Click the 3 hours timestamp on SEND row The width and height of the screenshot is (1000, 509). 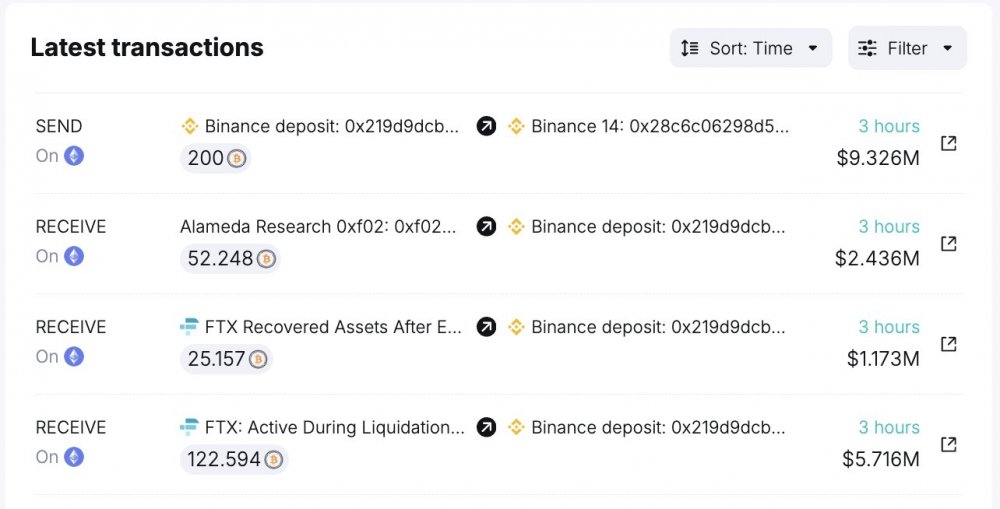[889, 126]
